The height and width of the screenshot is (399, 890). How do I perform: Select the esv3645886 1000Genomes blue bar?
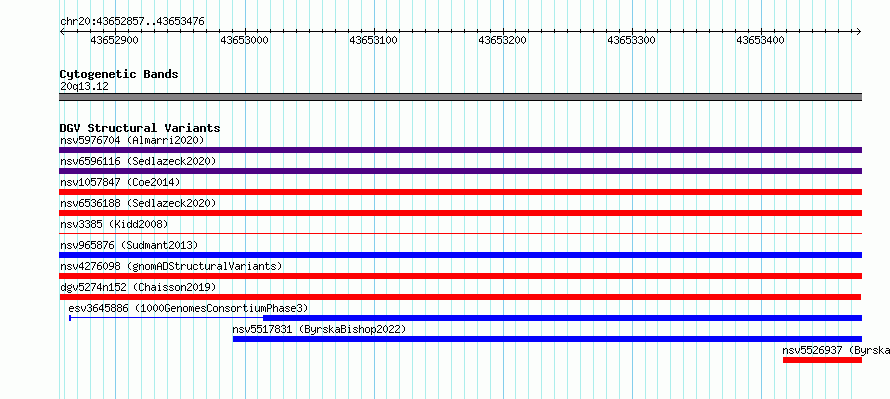(562, 318)
